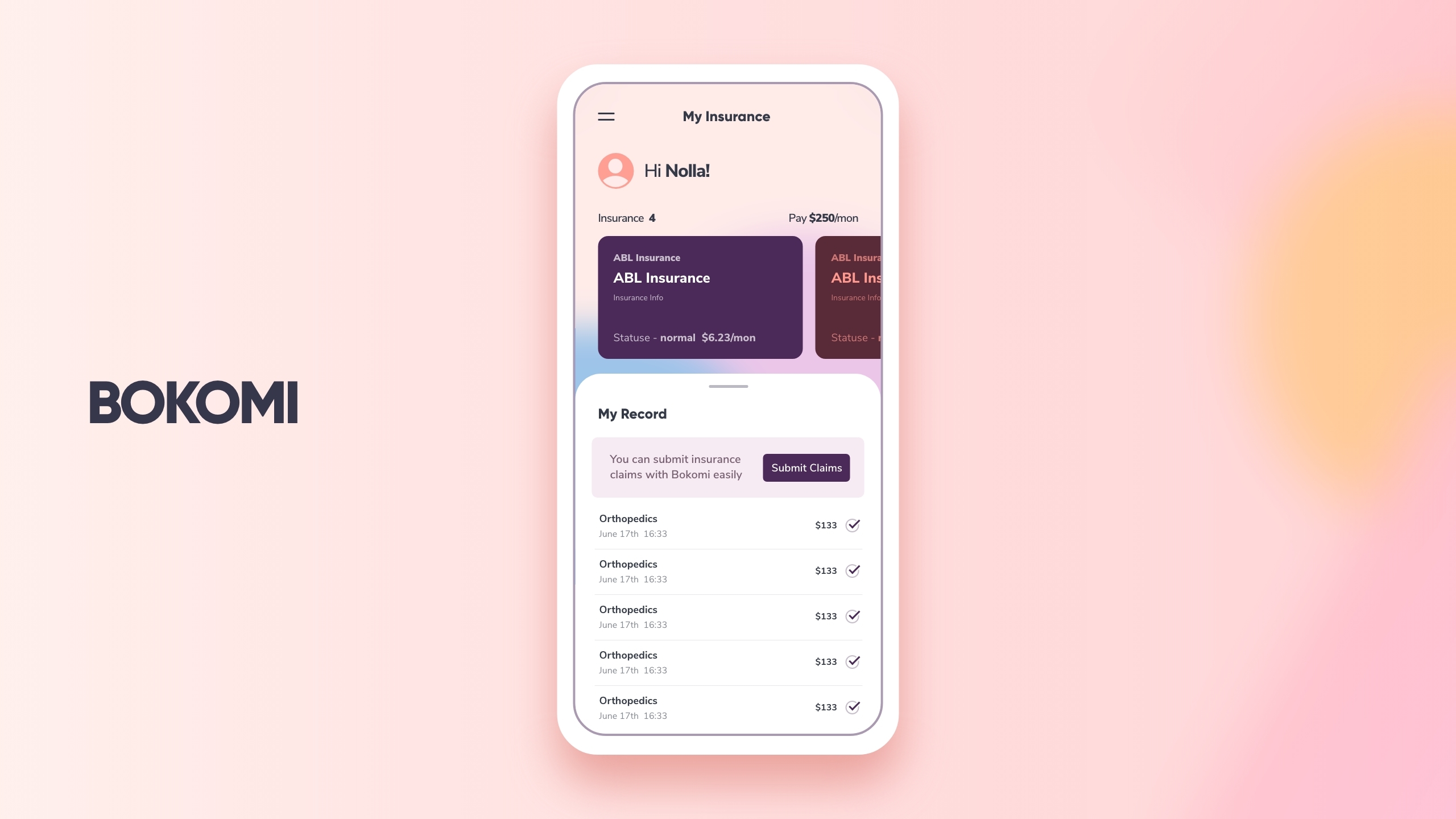Image resolution: width=1456 pixels, height=819 pixels.
Task: Toggle checkmark on third Orthopedics record
Action: [852, 616]
